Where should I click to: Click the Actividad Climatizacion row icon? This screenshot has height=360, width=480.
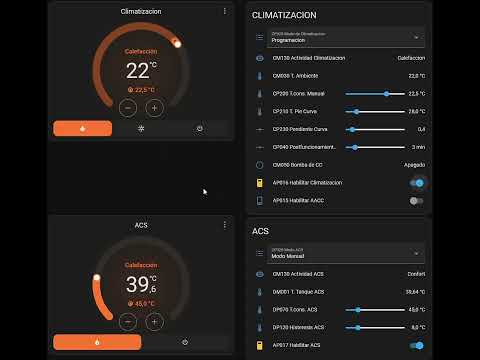tap(260, 58)
